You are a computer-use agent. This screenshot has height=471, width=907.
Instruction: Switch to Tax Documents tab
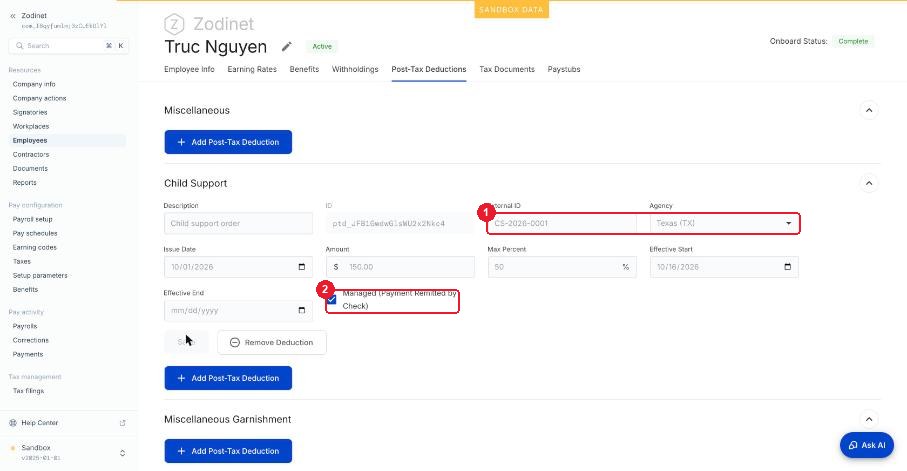[x=507, y=69]
